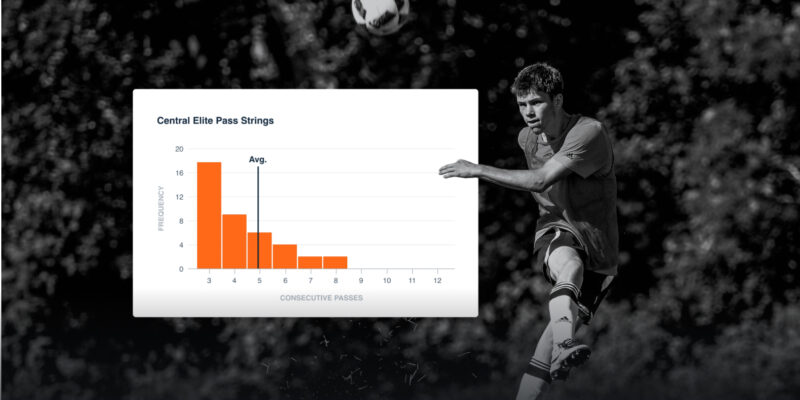Click the y-axis tick label 20
800x400 pixels.
(179, 149)
